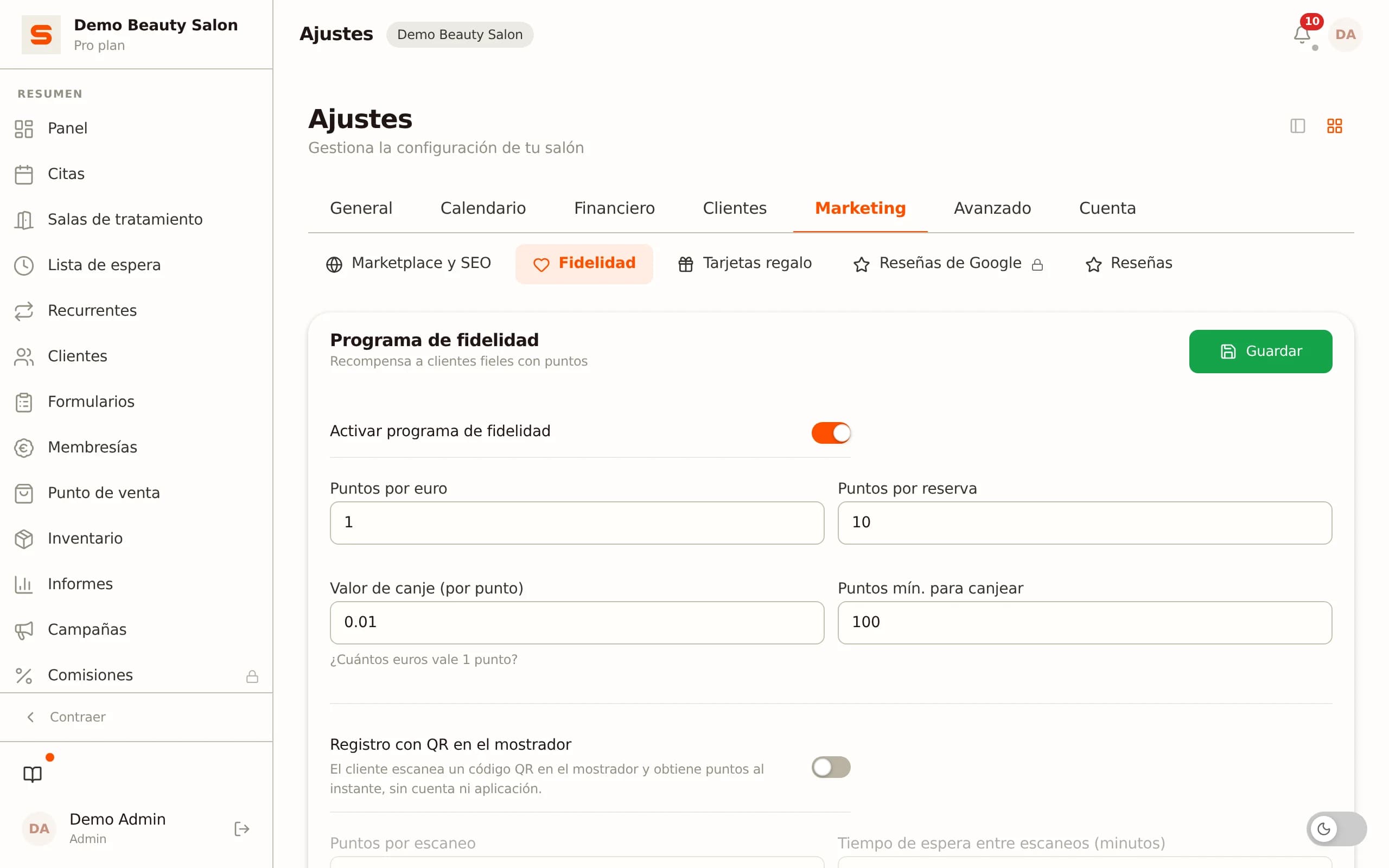1389x868 pixels.
Task: Click the '¿Cuántos euros vale 1 punto?' hint
Action: point(424,660)
